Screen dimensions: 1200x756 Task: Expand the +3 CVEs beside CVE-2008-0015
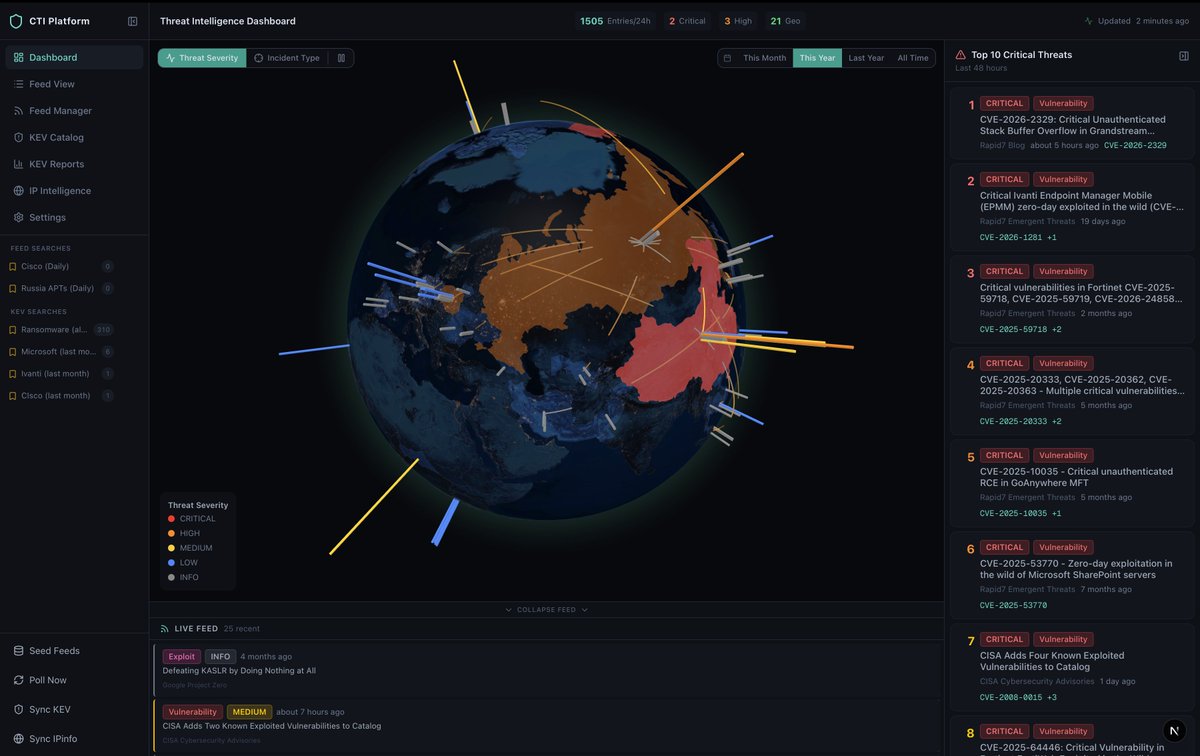1052,697
